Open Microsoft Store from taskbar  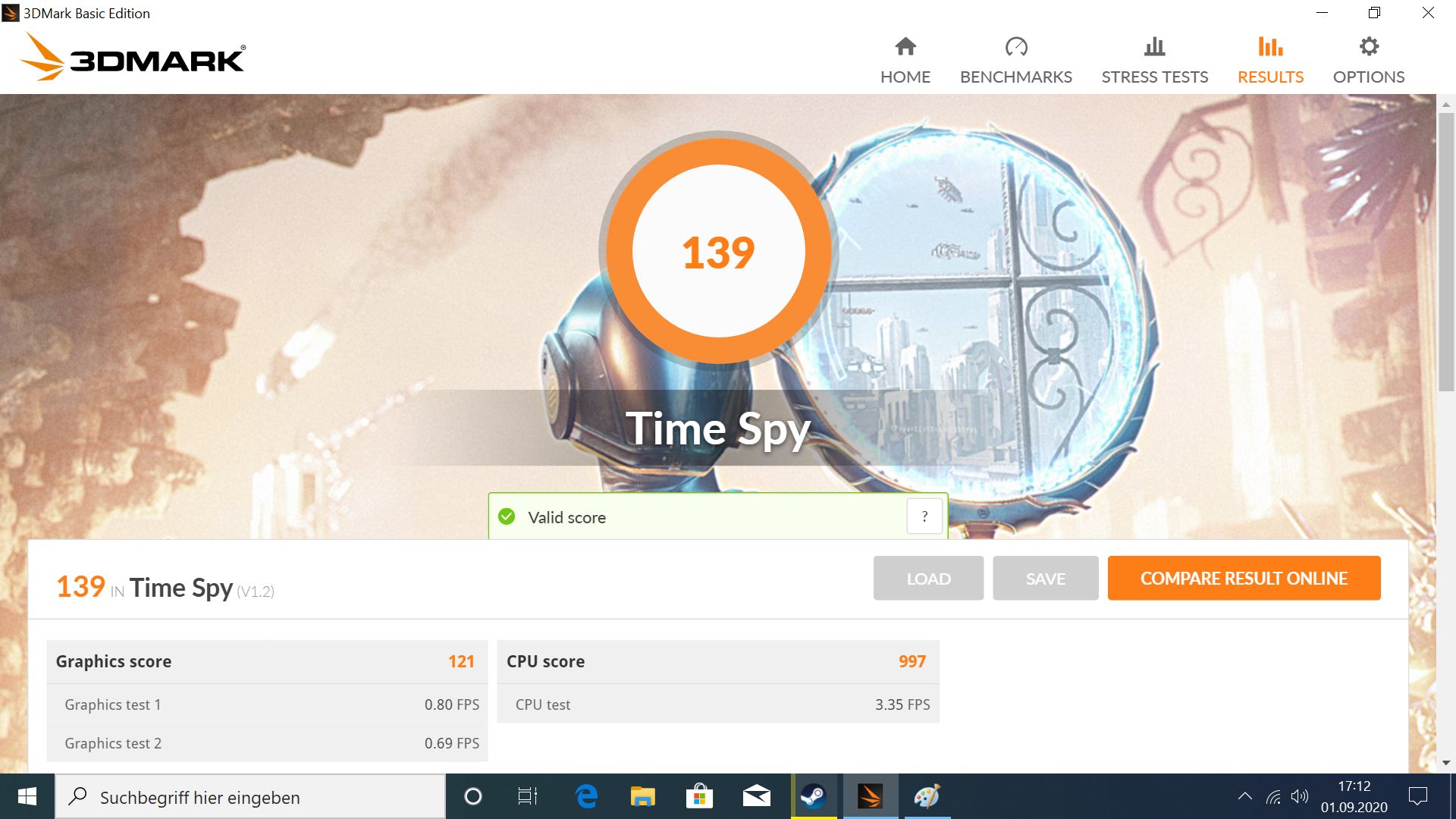coord(699,796)
